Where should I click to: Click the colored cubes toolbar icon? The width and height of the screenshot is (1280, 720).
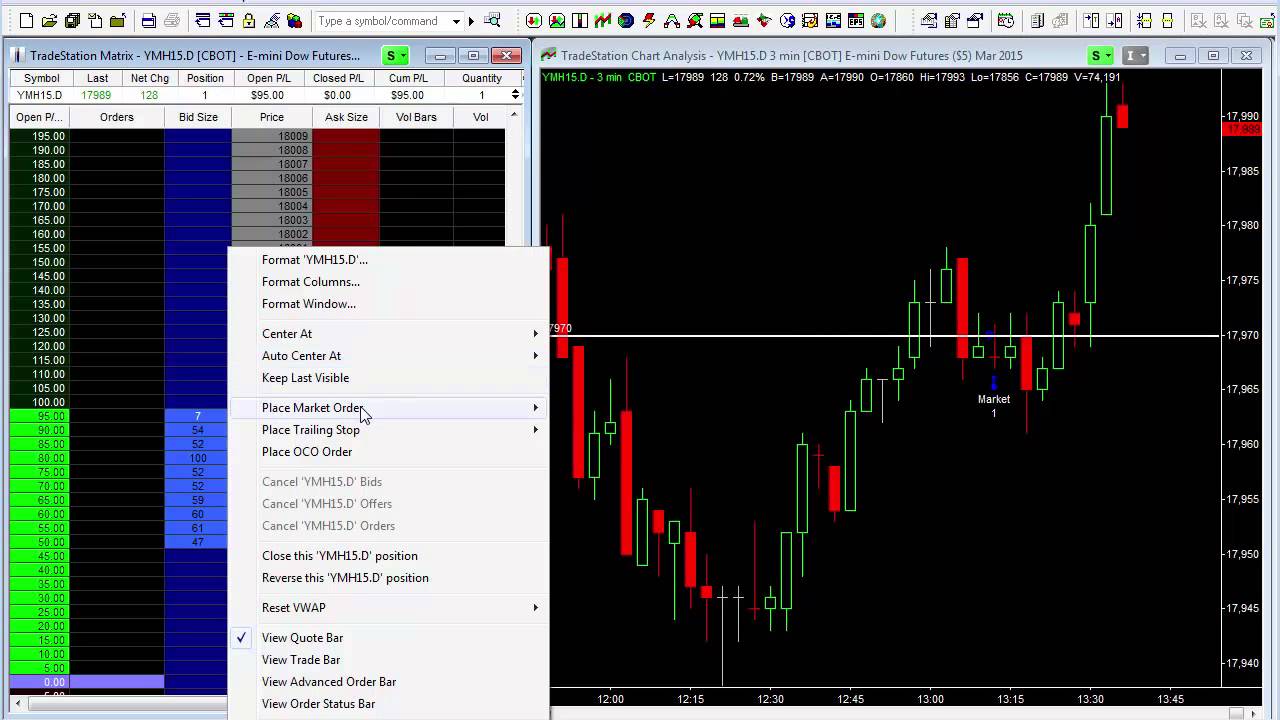coord(294,21)
